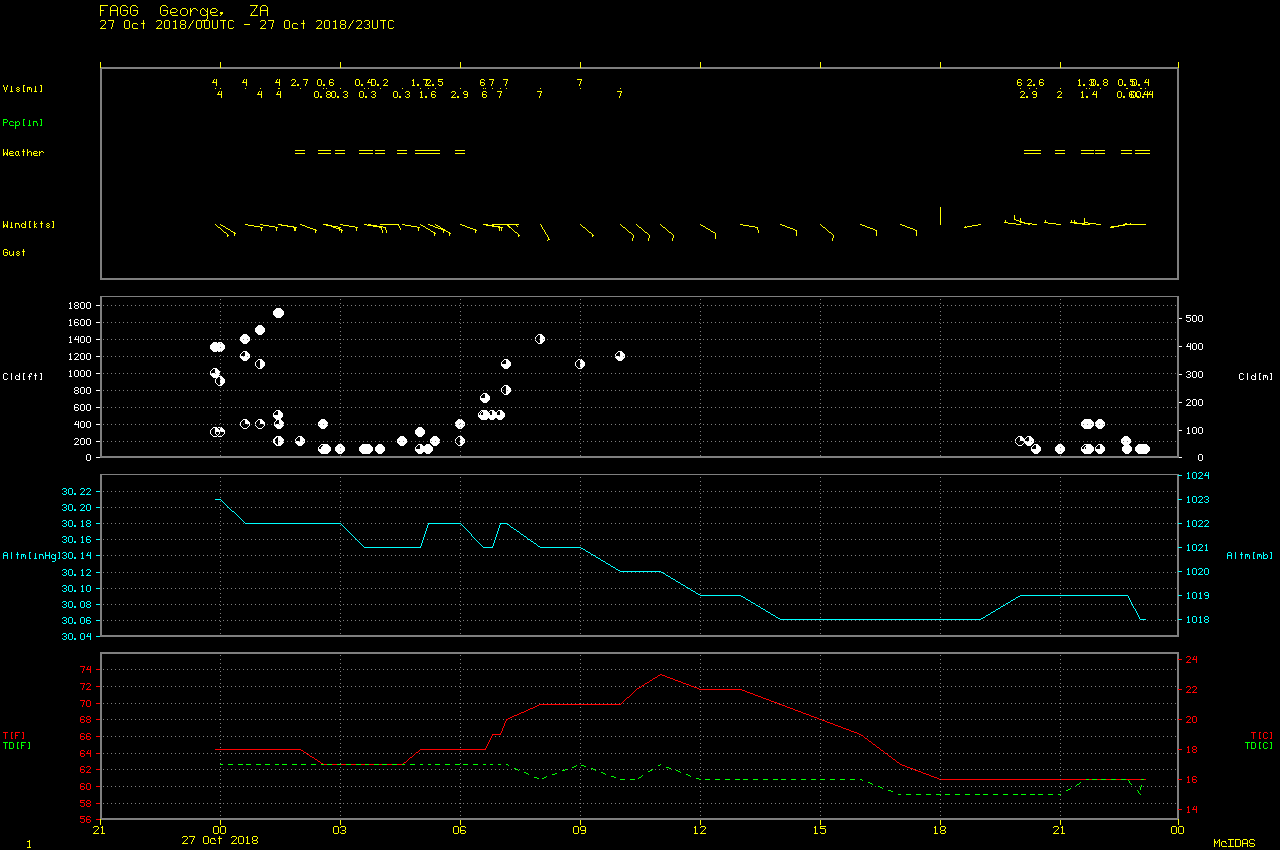Click the highest cloud marker at 1700 ft
The width and height of the screenshot is (1280, 850).
click(x=278, y=313)
